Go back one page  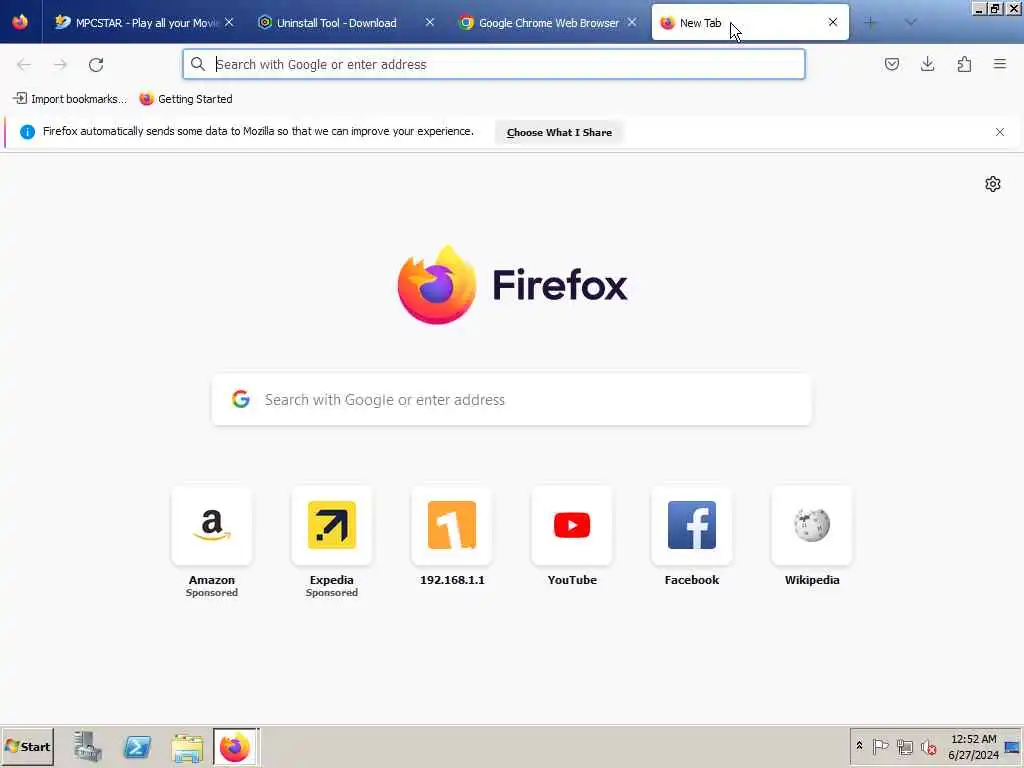pyautogui.click(x=24, y=65)
